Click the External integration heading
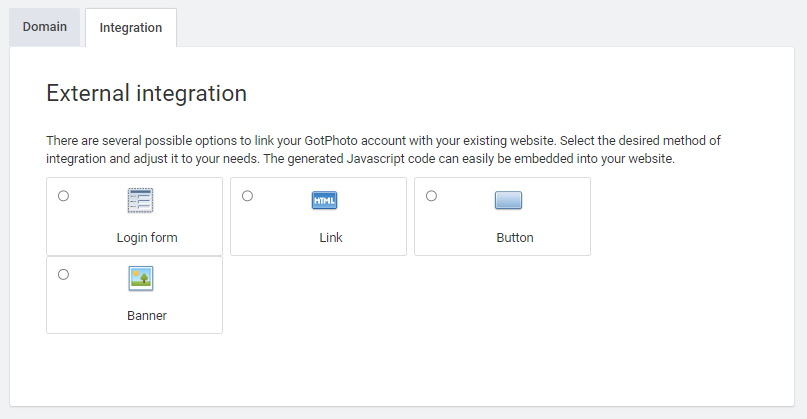Screen dimensions: 807x419 tap(147, 93)
